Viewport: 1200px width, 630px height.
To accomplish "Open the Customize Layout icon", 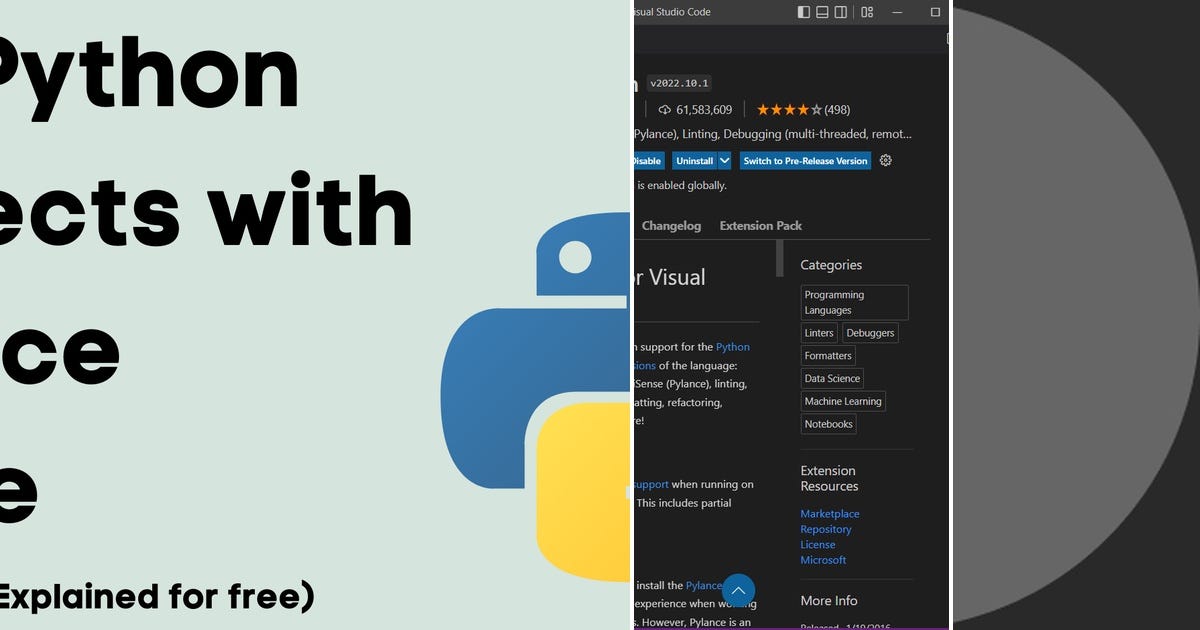I will coord(866,12).
